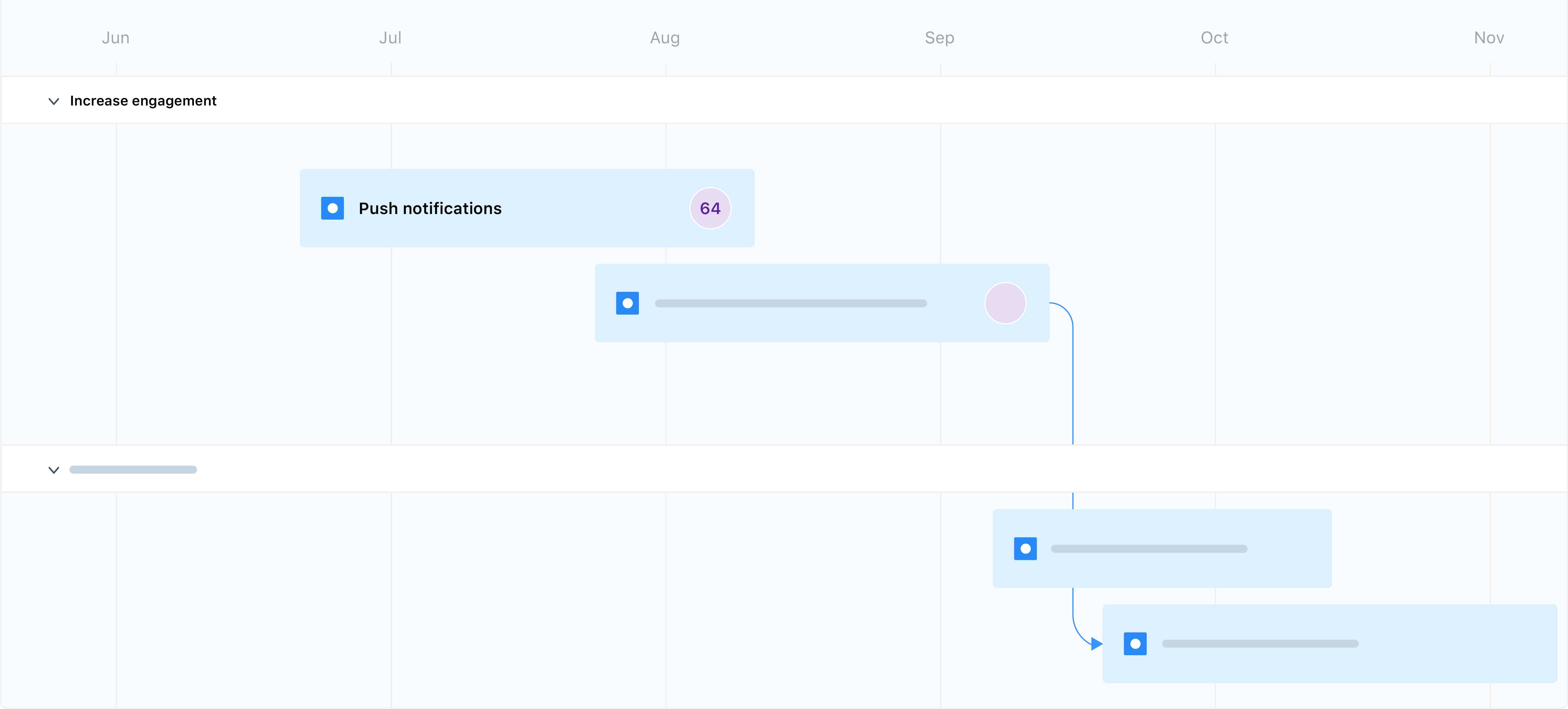
Task: Select the placeholder title bar of the bottom task
Action: 1260,643
